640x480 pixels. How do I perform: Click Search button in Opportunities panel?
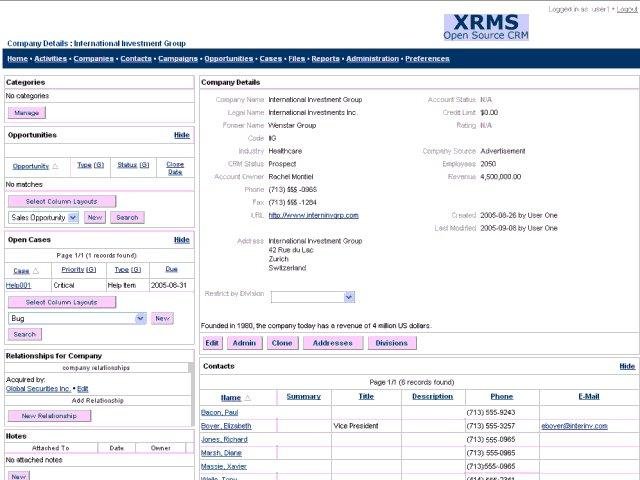127,218
